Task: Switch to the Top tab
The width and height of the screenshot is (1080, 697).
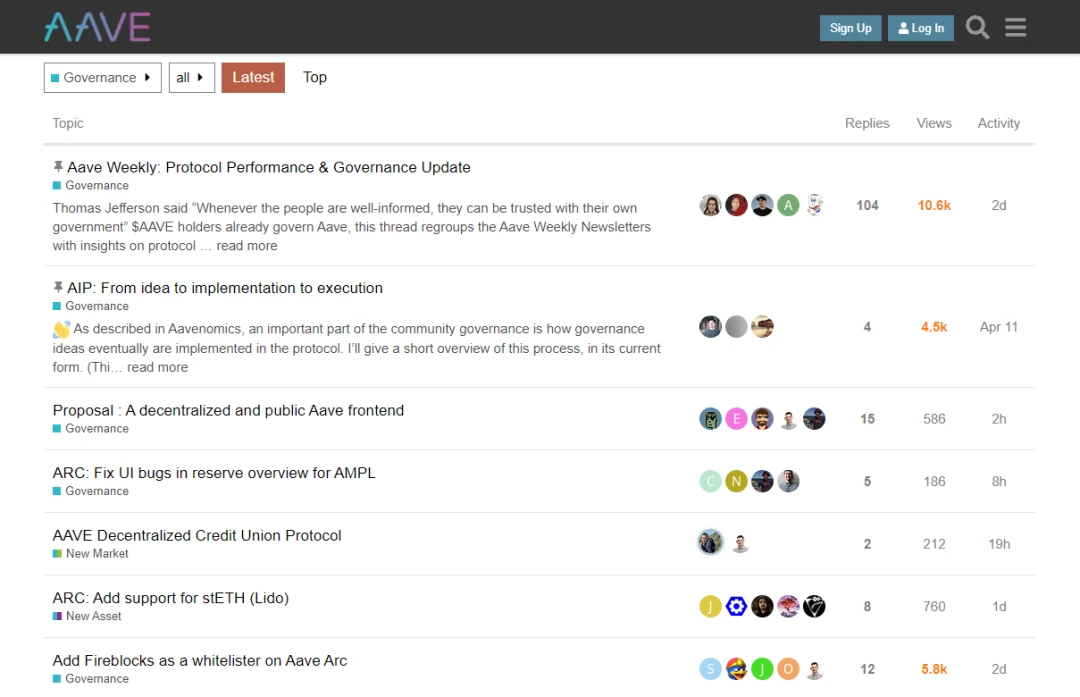Action: pyautogui.click(x=315, y=77)
